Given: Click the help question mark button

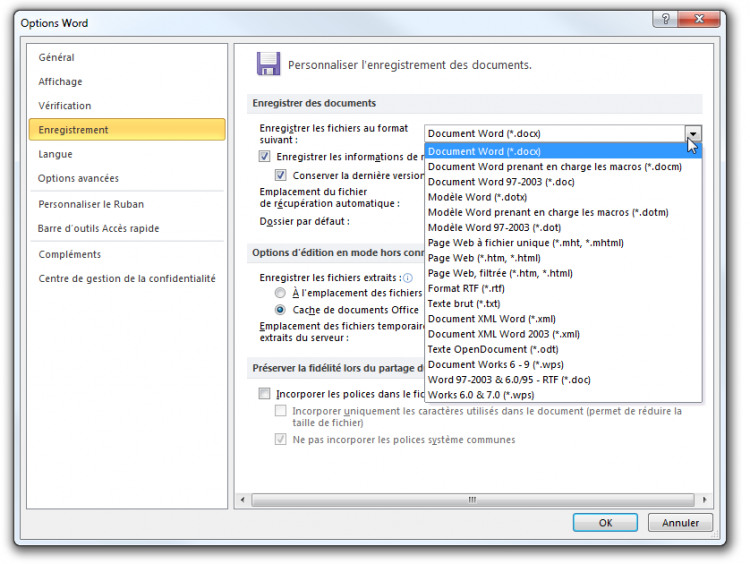Looking at the screenshot, I should pyautogui.click(x=665, y=19).
